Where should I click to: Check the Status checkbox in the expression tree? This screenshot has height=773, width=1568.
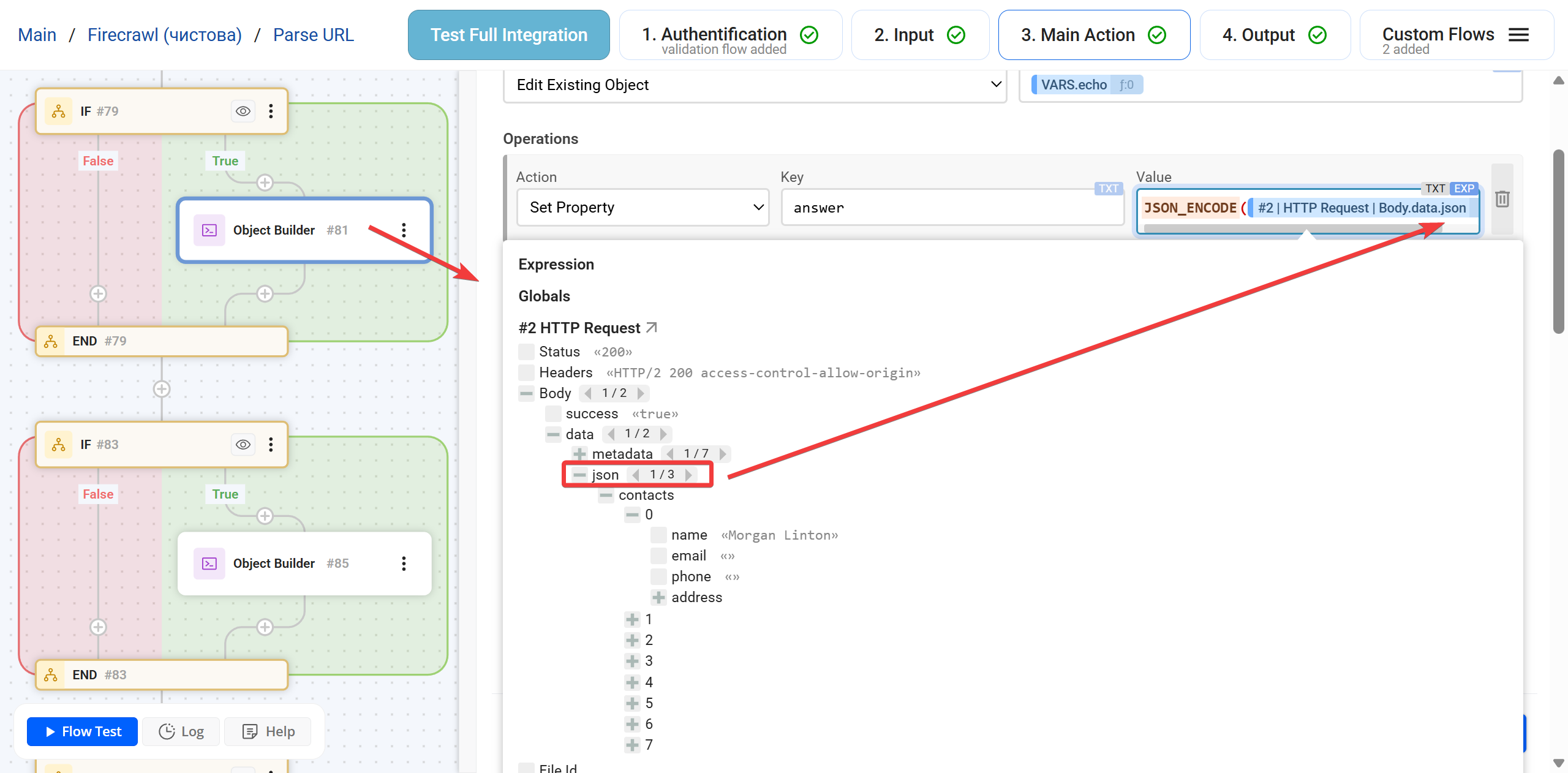[526, 352]
